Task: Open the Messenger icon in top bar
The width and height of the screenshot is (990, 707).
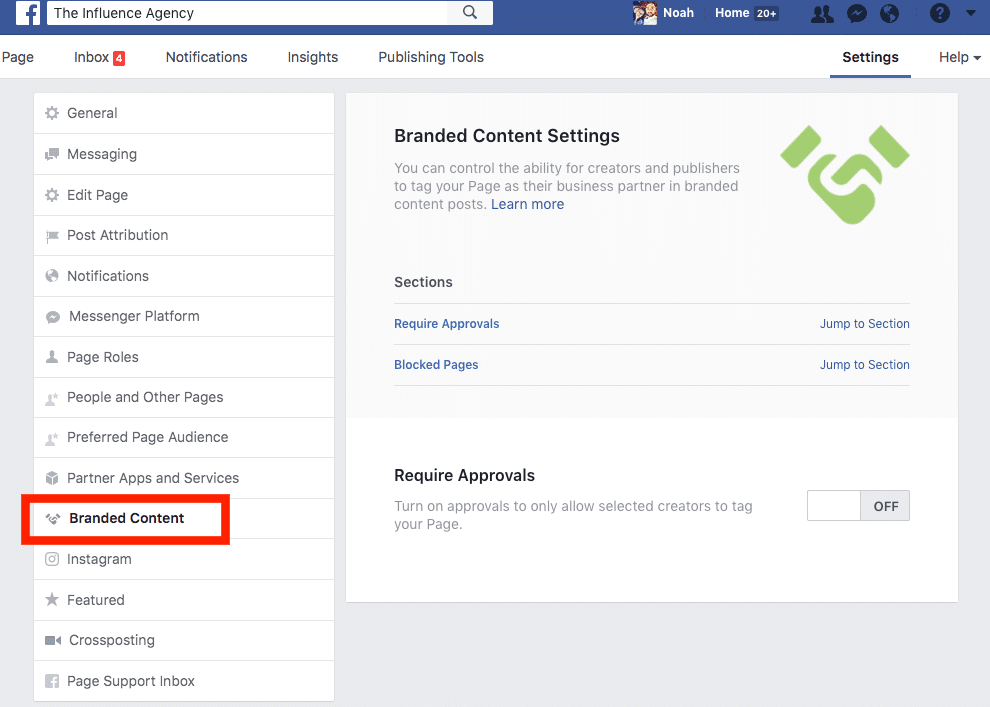Action: (x=857, y=13)
